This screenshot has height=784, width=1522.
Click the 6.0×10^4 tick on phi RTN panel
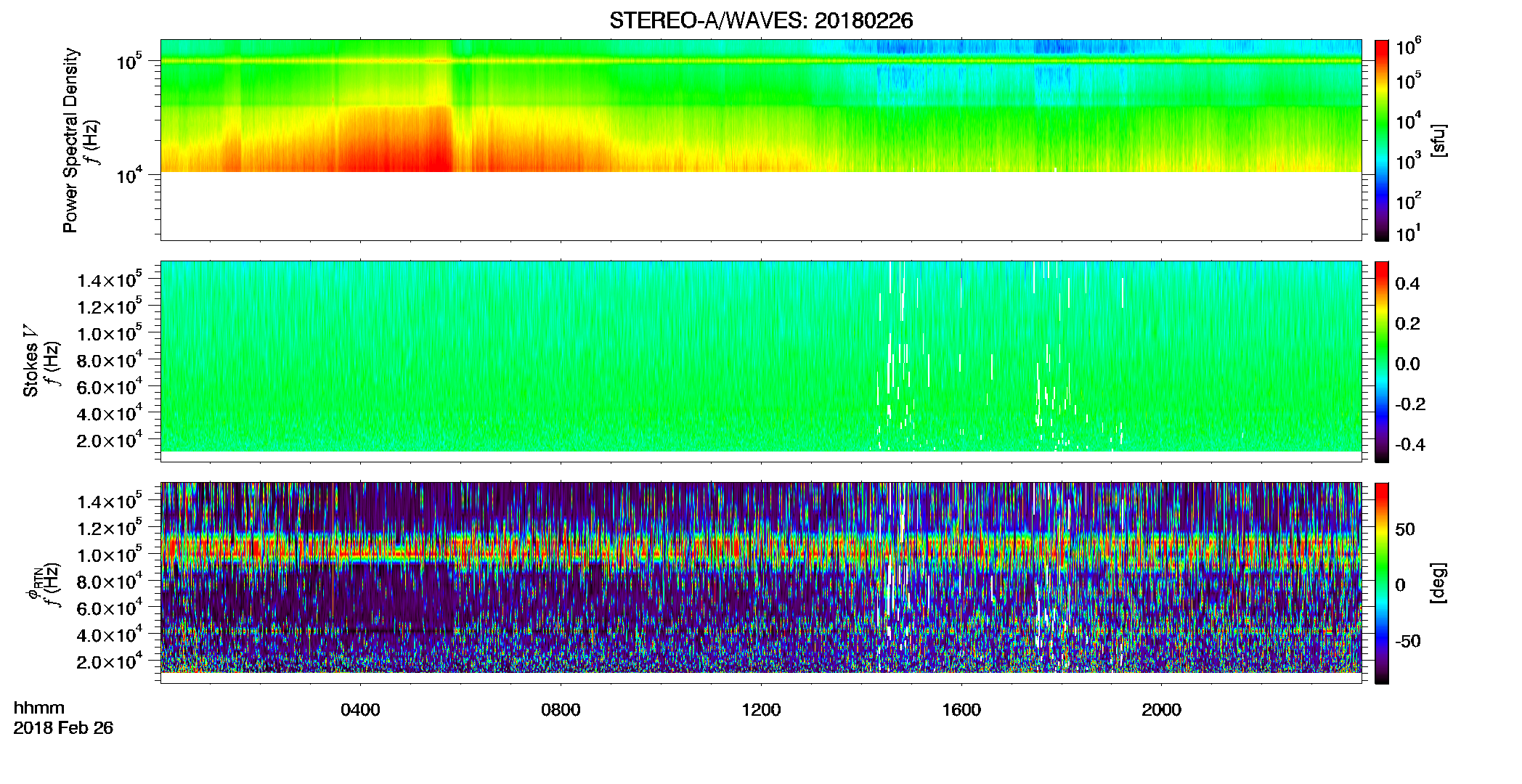(x=109, y=608)
